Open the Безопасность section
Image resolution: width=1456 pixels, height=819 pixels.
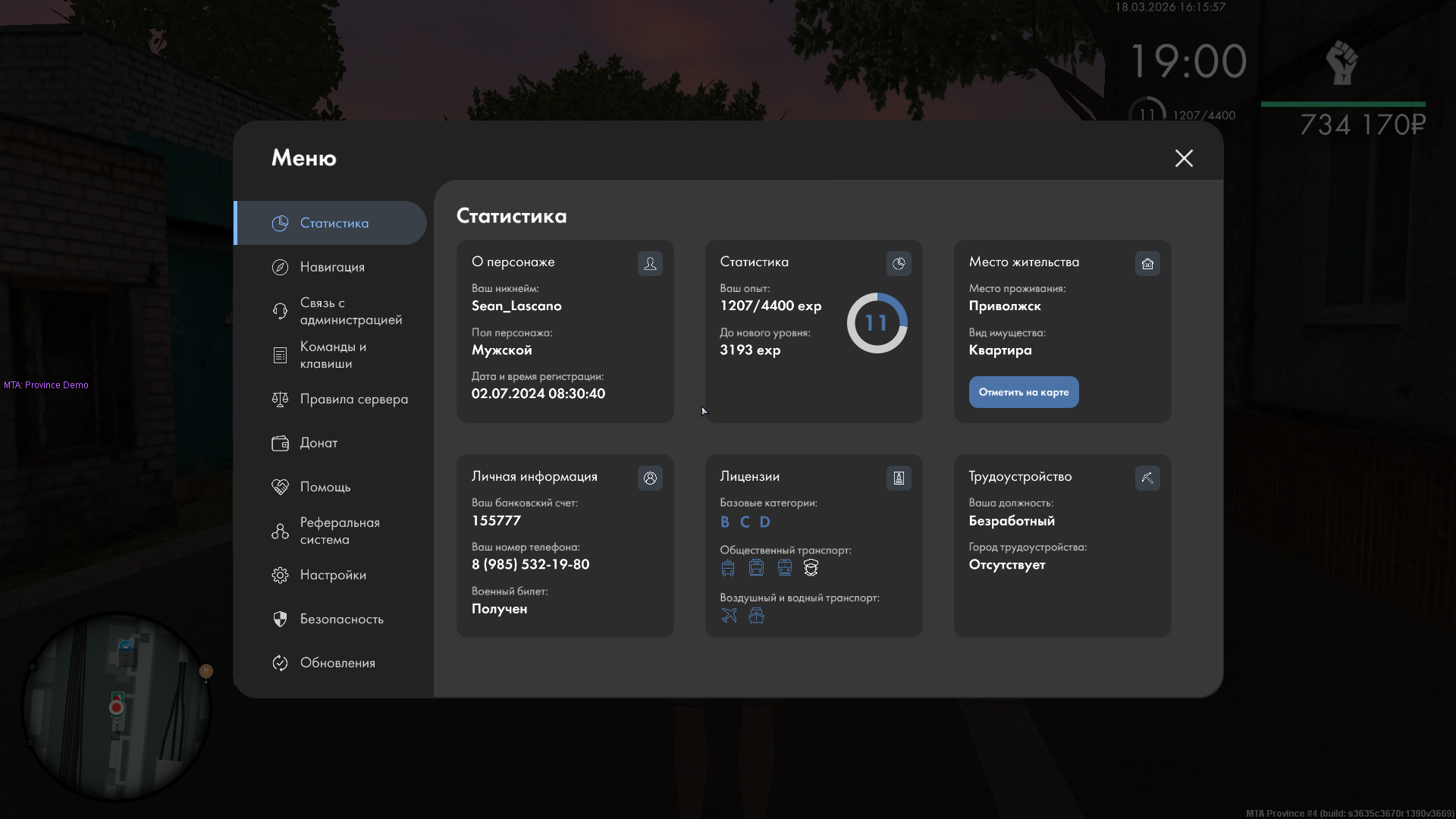(340, 619)
